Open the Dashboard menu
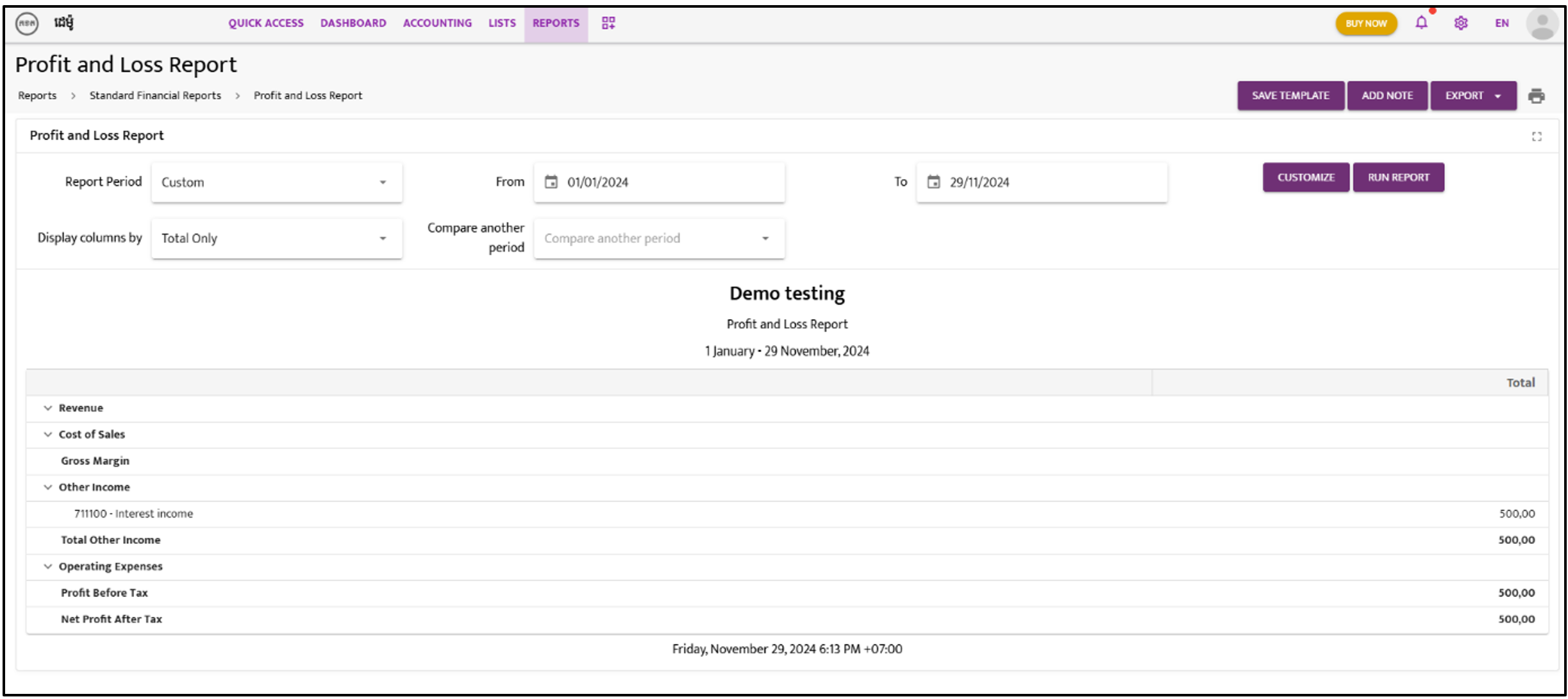 (353, 23)
